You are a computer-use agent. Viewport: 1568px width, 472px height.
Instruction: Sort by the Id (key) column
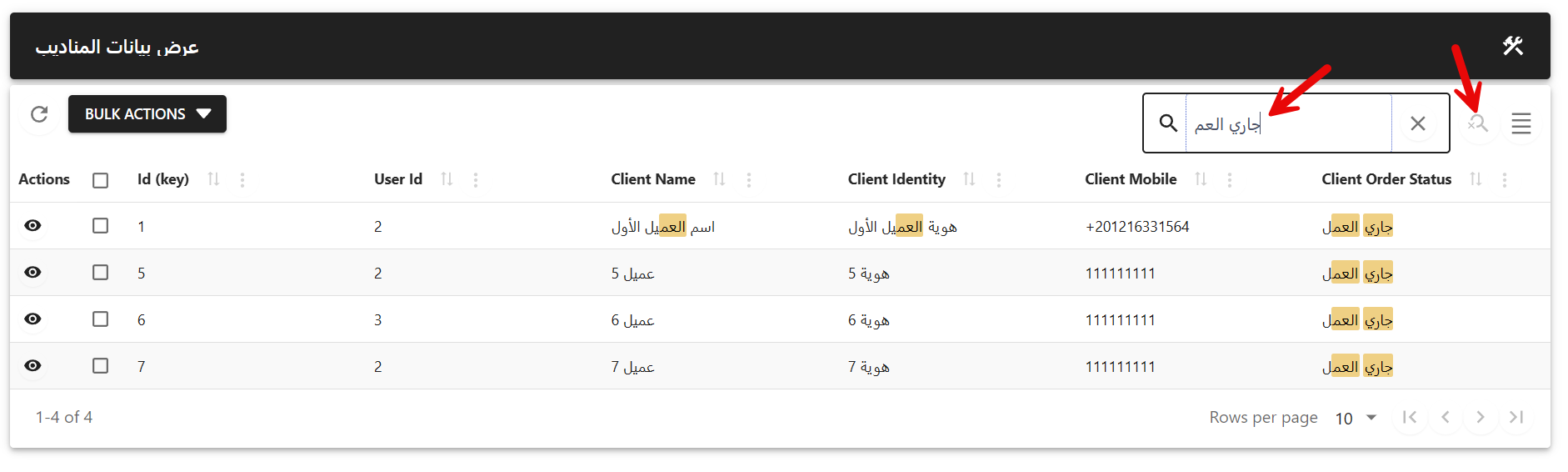pyautogui.click(x=213, y=179)
